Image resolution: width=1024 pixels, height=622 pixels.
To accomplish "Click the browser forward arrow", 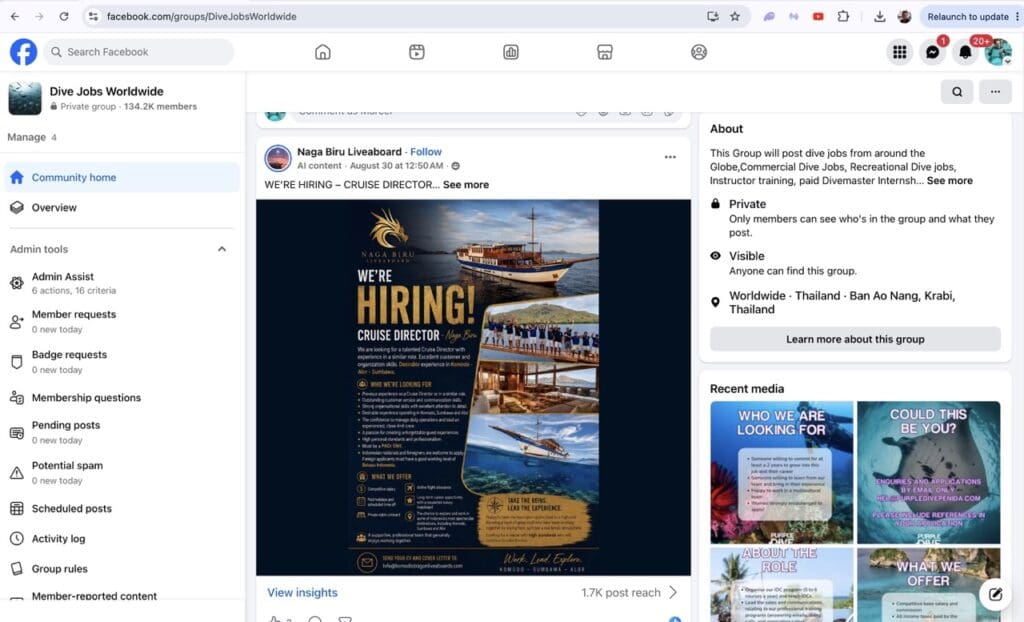I will point(39,16).
